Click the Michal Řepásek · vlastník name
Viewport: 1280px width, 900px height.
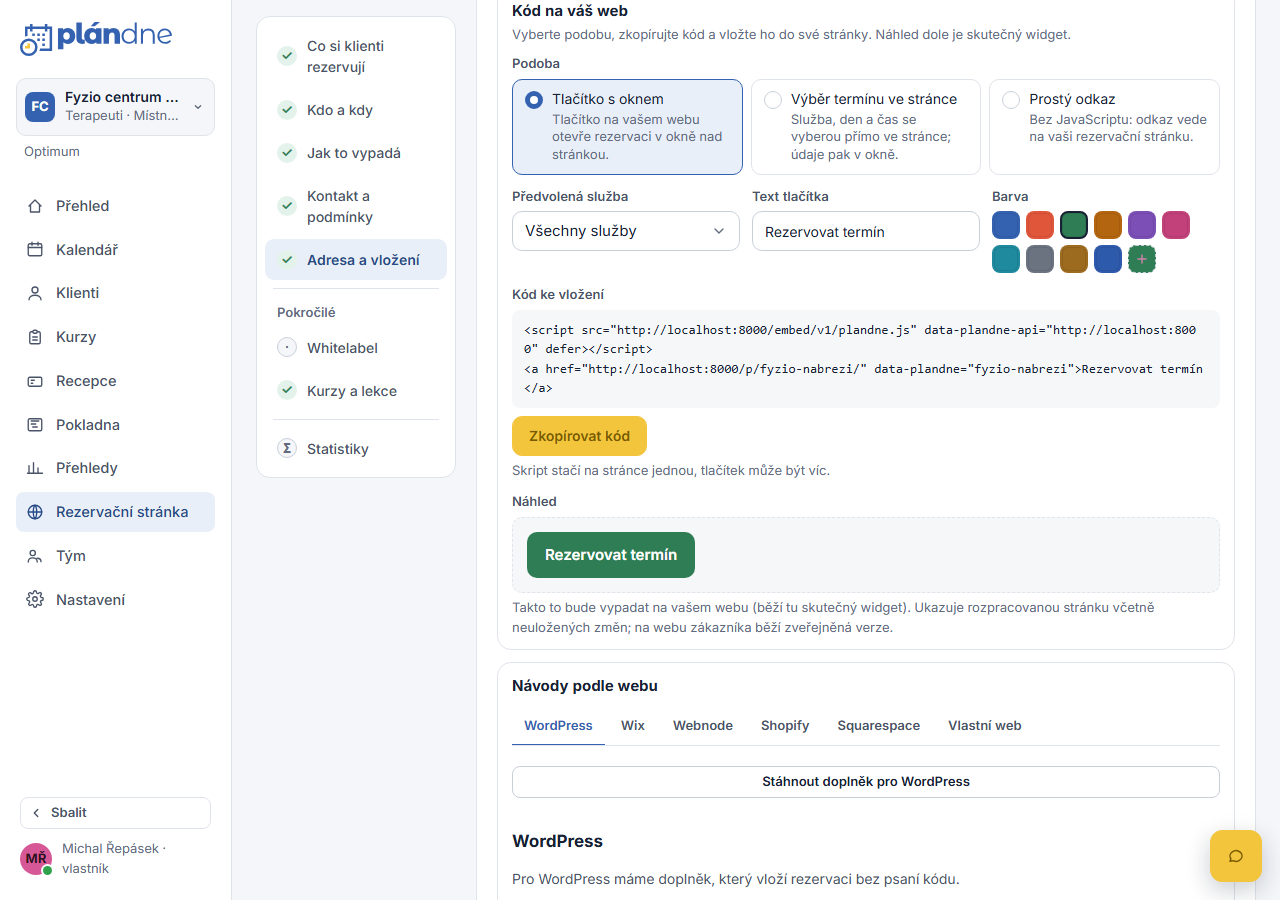(114, 858)
